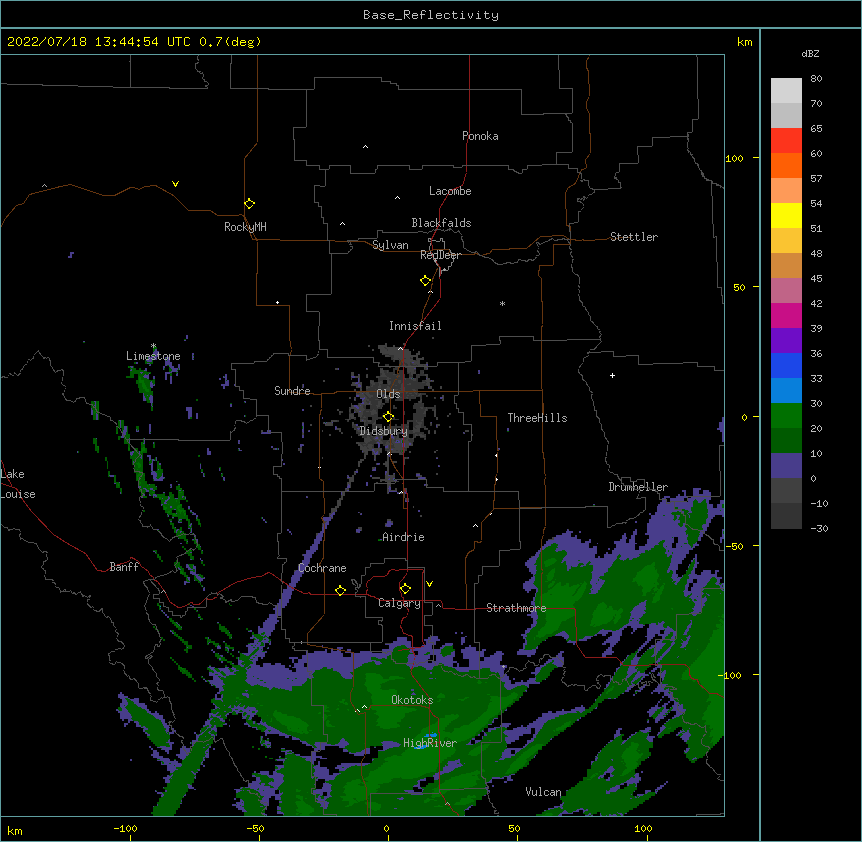
Task: Click the Cochrane label
Action: (x=322, y=568)
